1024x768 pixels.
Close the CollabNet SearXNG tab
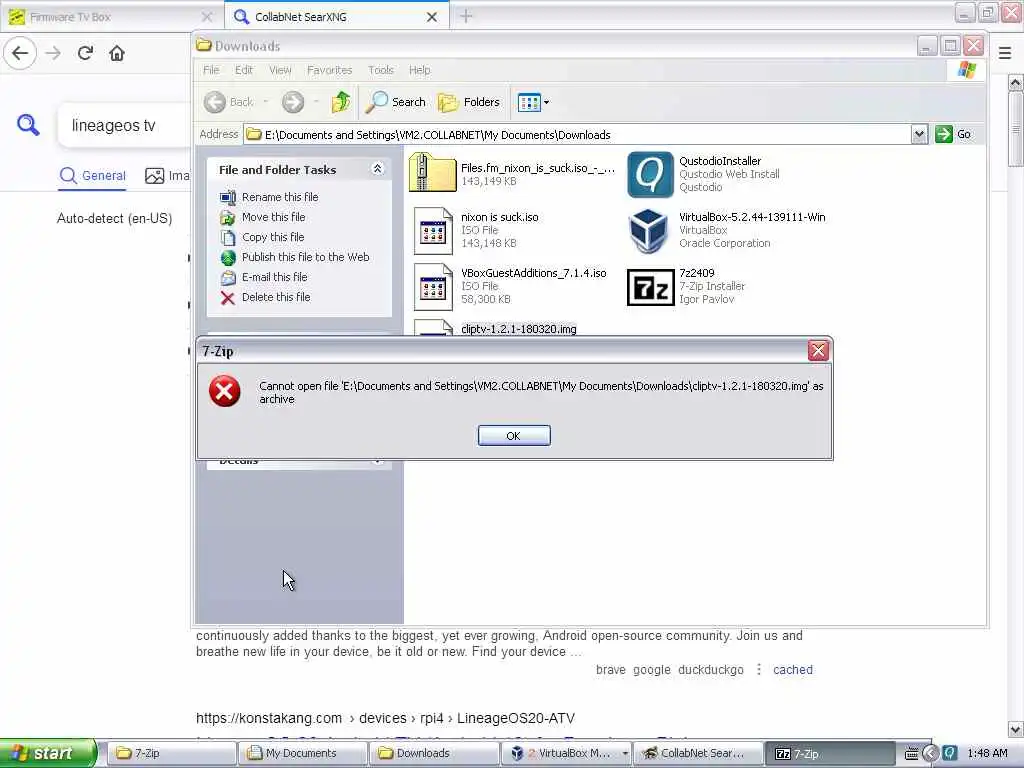pos(432,17)
